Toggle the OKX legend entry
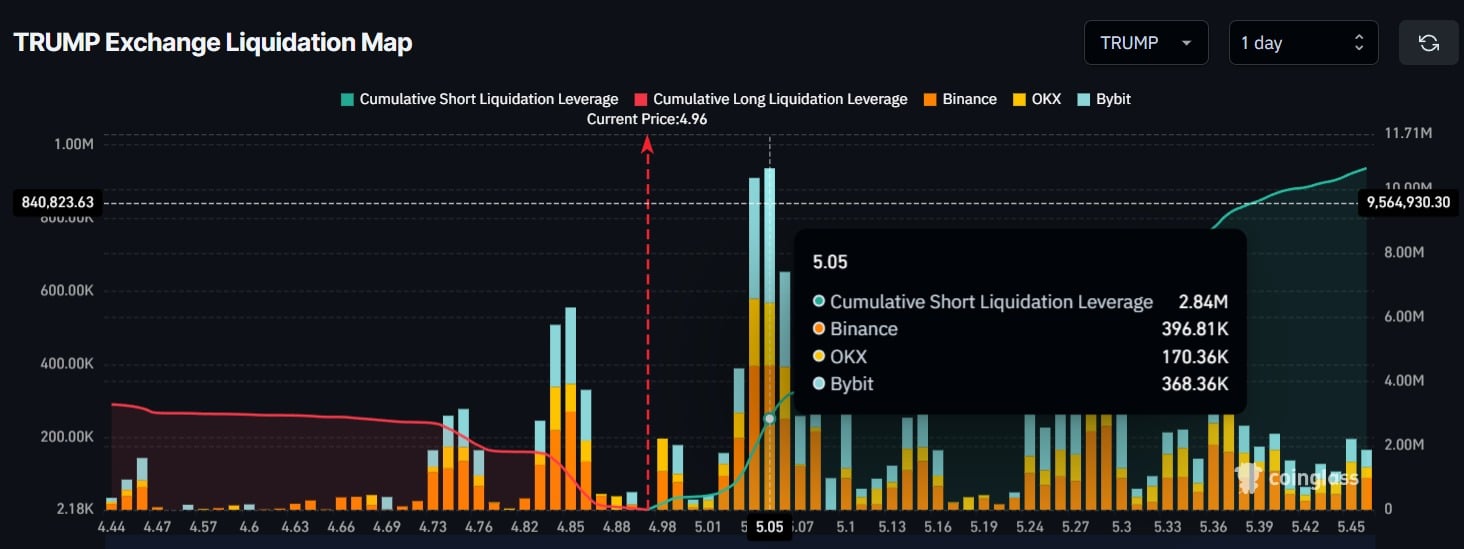The image size is (1464, 549). pyautogui.click(x=1046, y=99)
